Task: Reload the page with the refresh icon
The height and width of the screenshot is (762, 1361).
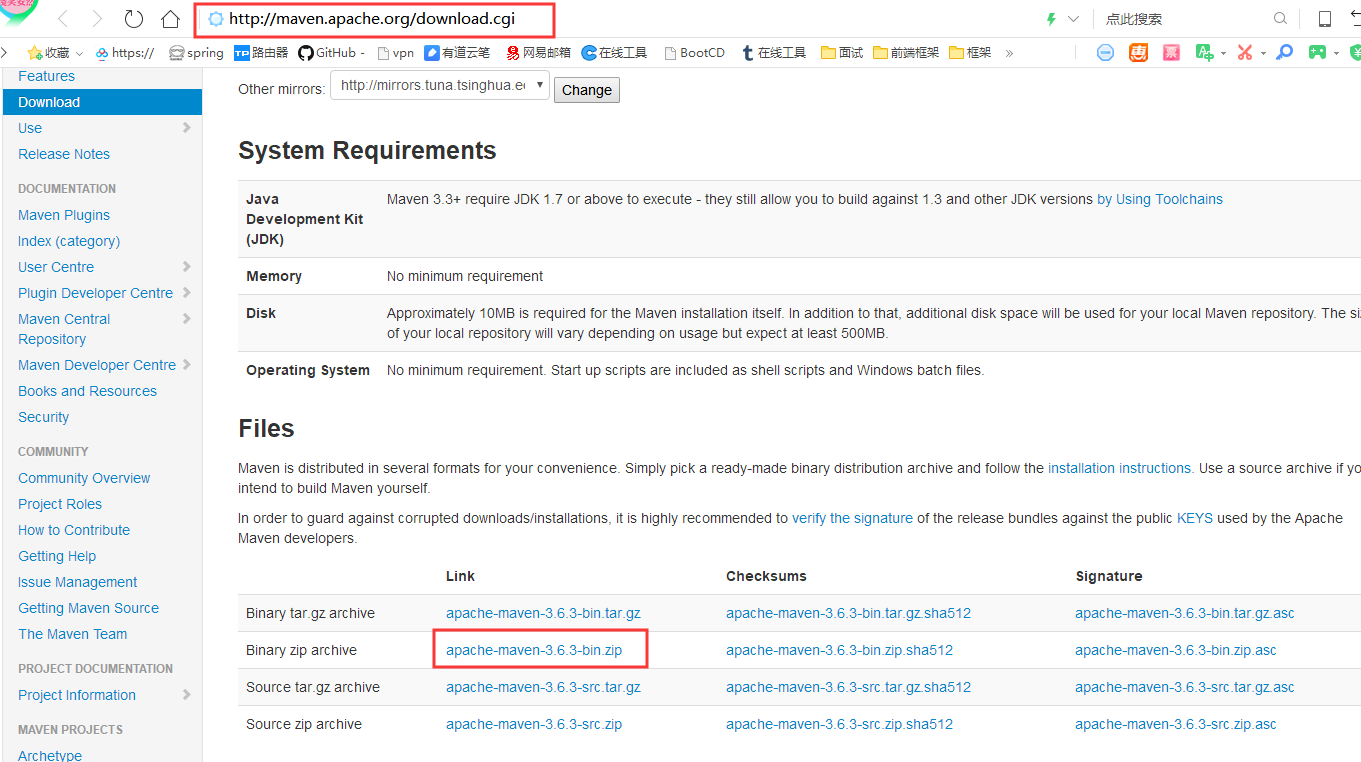Action: (133, 19)
